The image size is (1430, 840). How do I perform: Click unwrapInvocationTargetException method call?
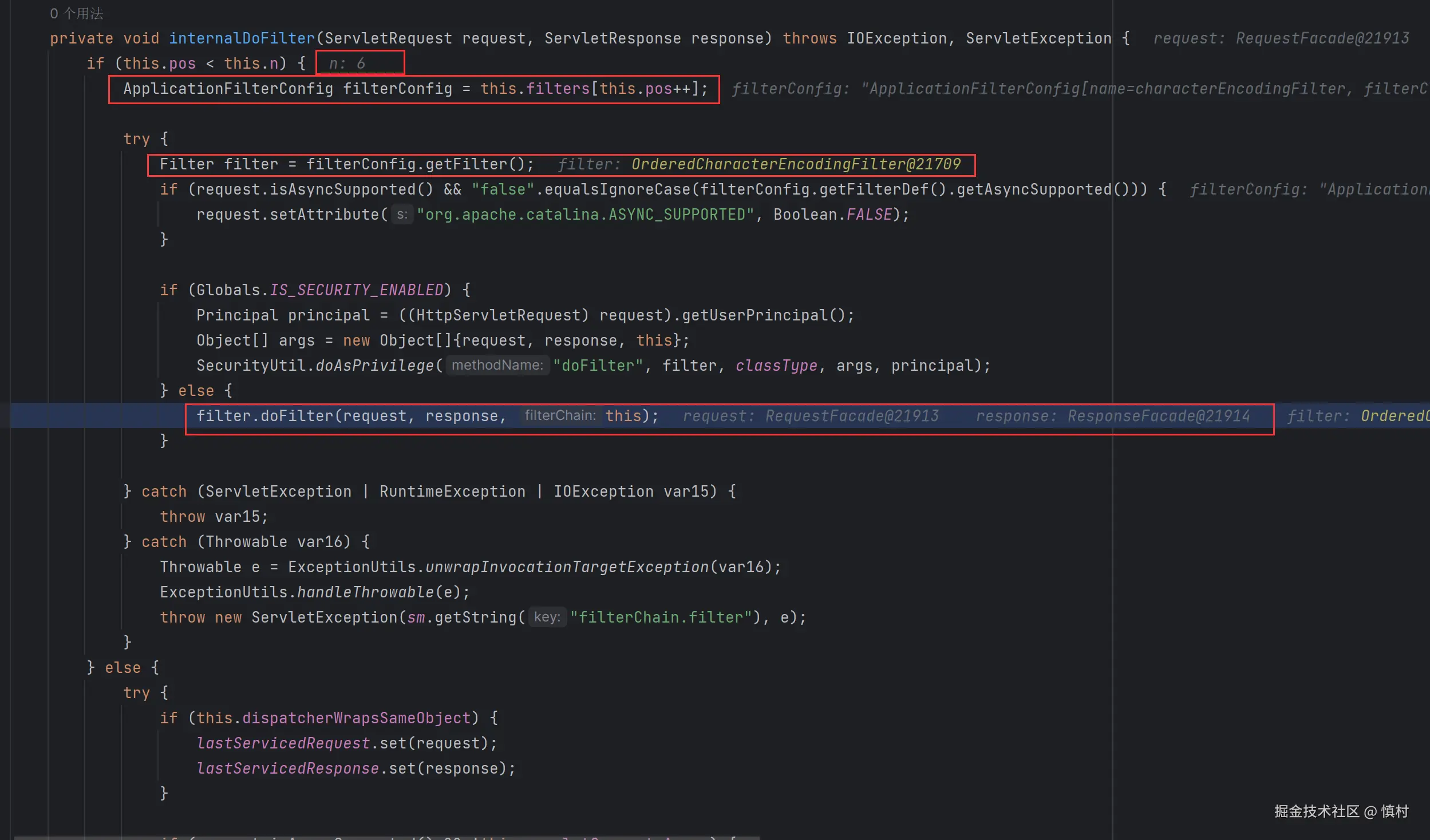pos(567,567)
